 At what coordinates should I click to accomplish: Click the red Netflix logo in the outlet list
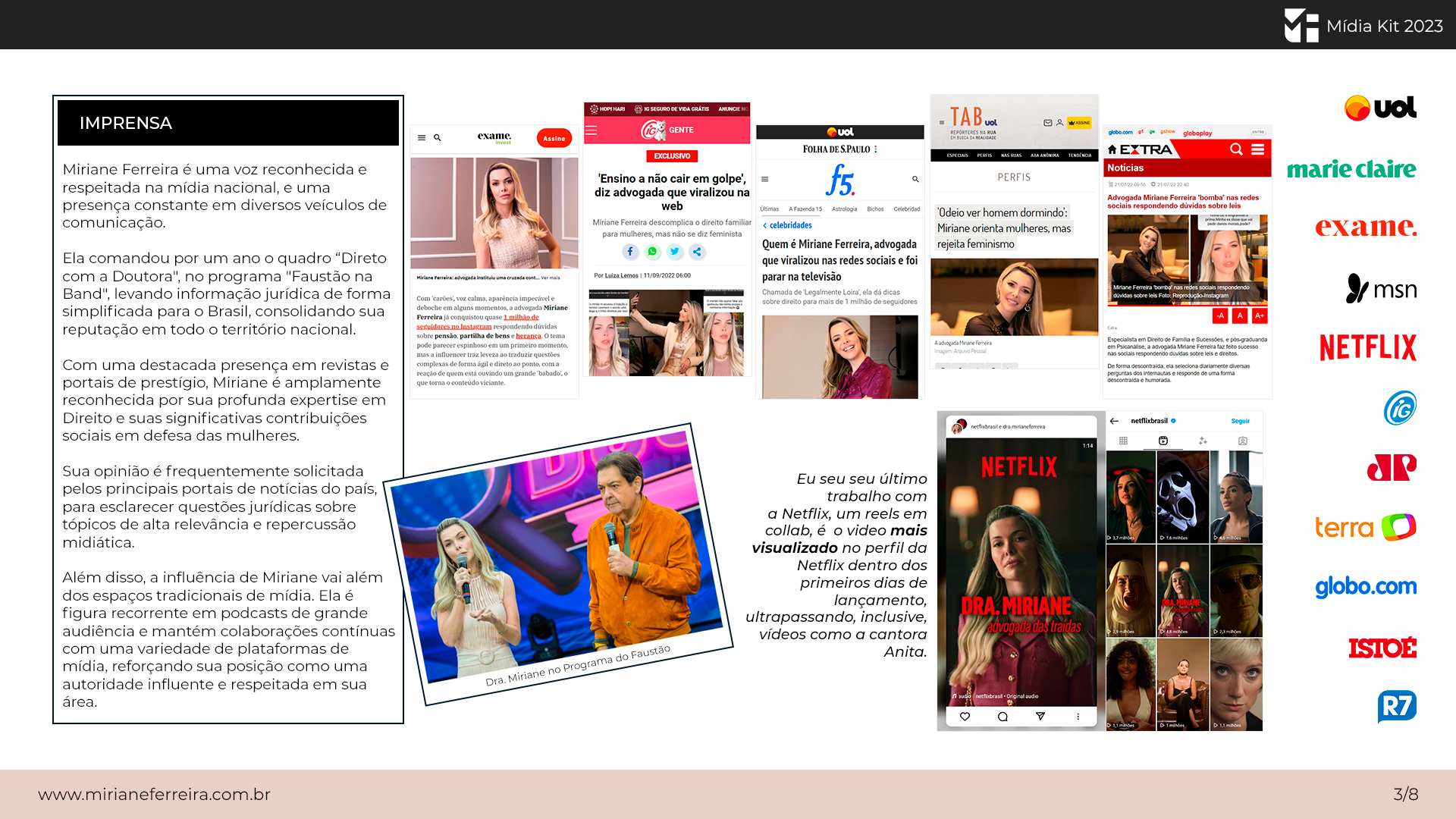pyautogui.click(x=1368, y=347)
